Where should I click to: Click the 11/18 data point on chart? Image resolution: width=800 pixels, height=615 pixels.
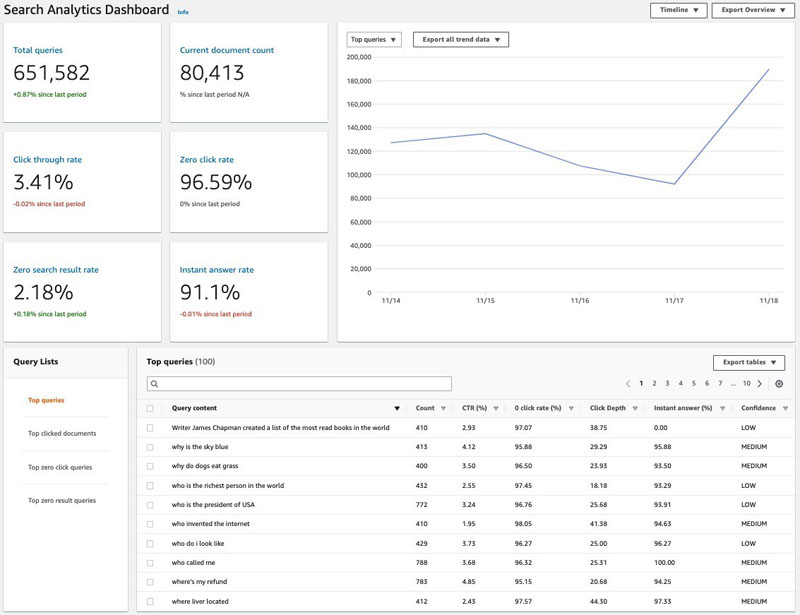pos(768,70)
